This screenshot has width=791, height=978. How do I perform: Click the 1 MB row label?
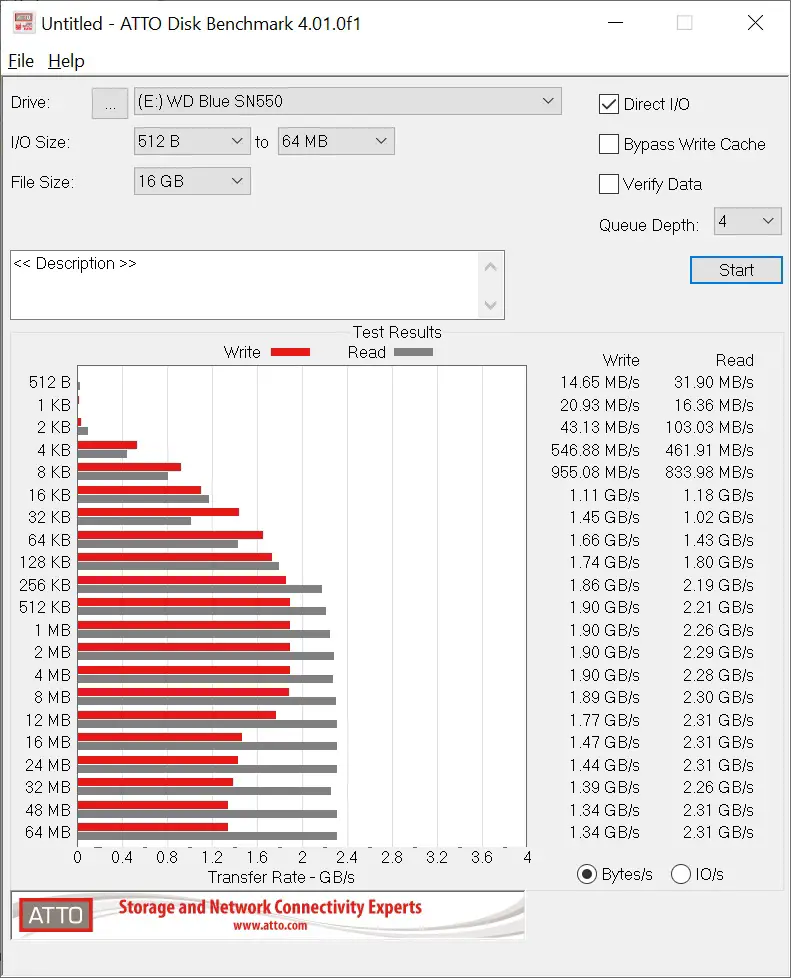pyautogui.click(x=52, y=631)
